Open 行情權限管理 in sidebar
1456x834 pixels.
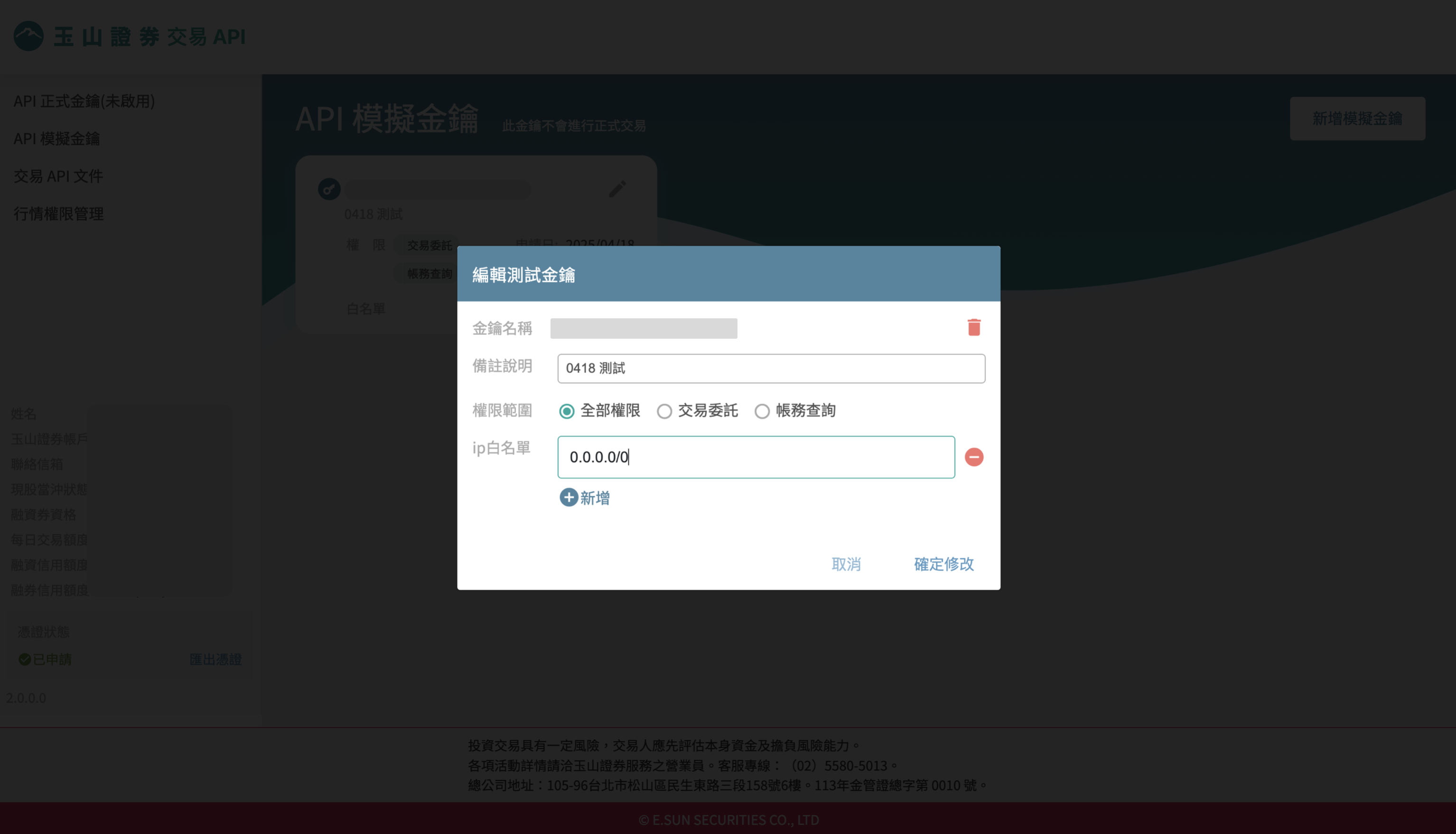58,213
